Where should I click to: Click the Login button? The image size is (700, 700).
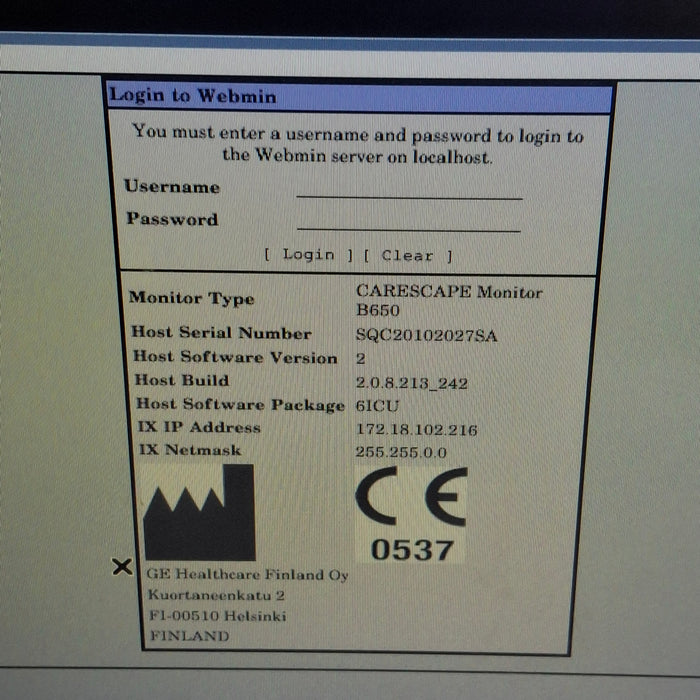308,255
